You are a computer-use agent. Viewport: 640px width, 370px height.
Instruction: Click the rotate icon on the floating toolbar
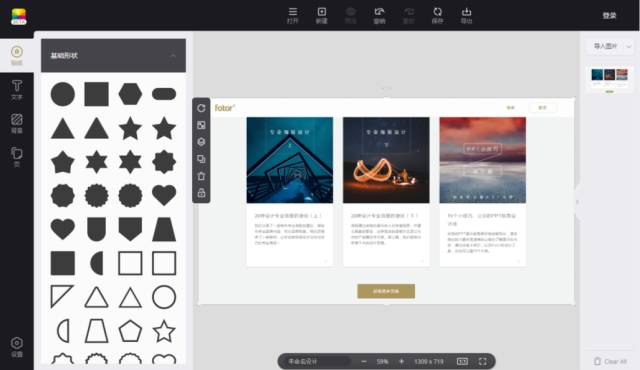pos(201,108)
